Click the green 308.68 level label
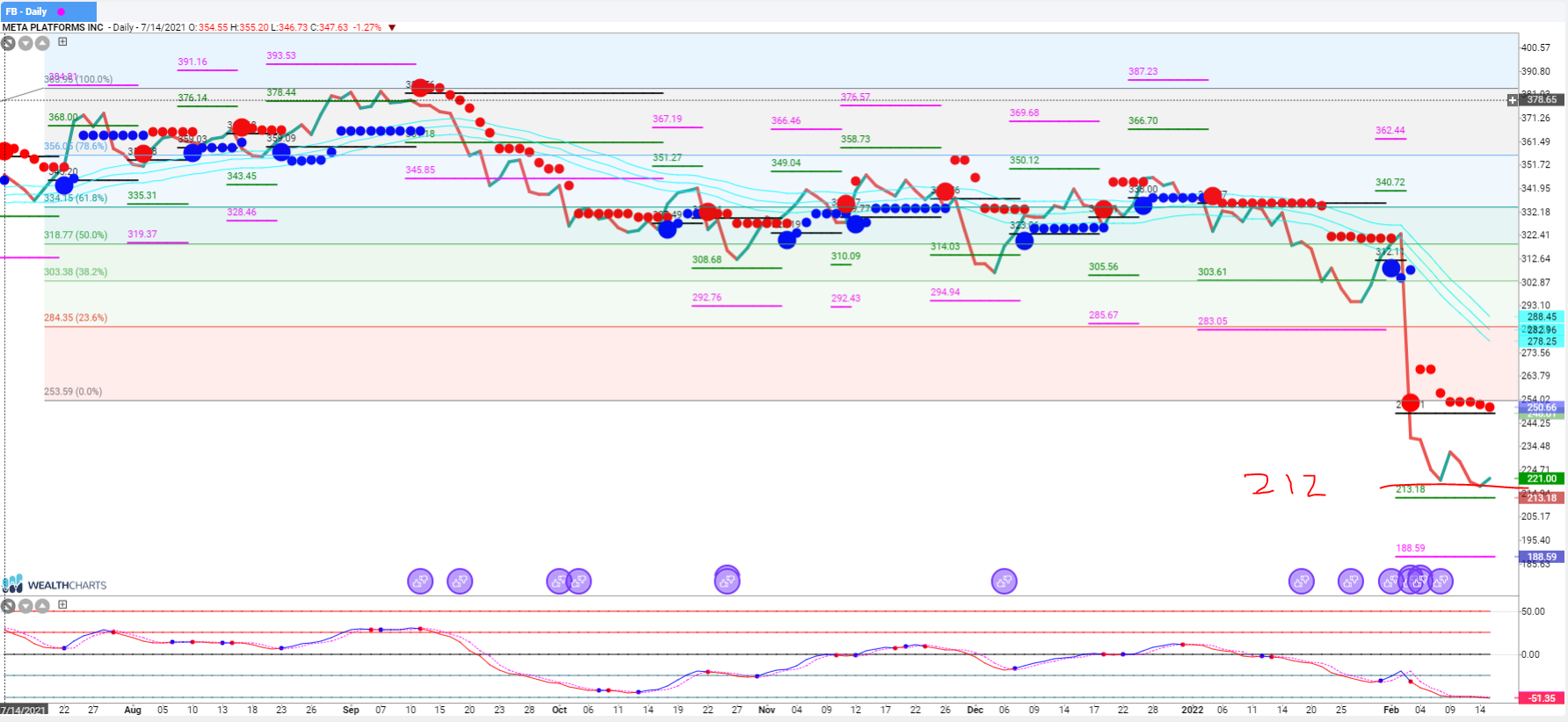Viewport: 1568px width, 722px height. click(x=707, y=260)
